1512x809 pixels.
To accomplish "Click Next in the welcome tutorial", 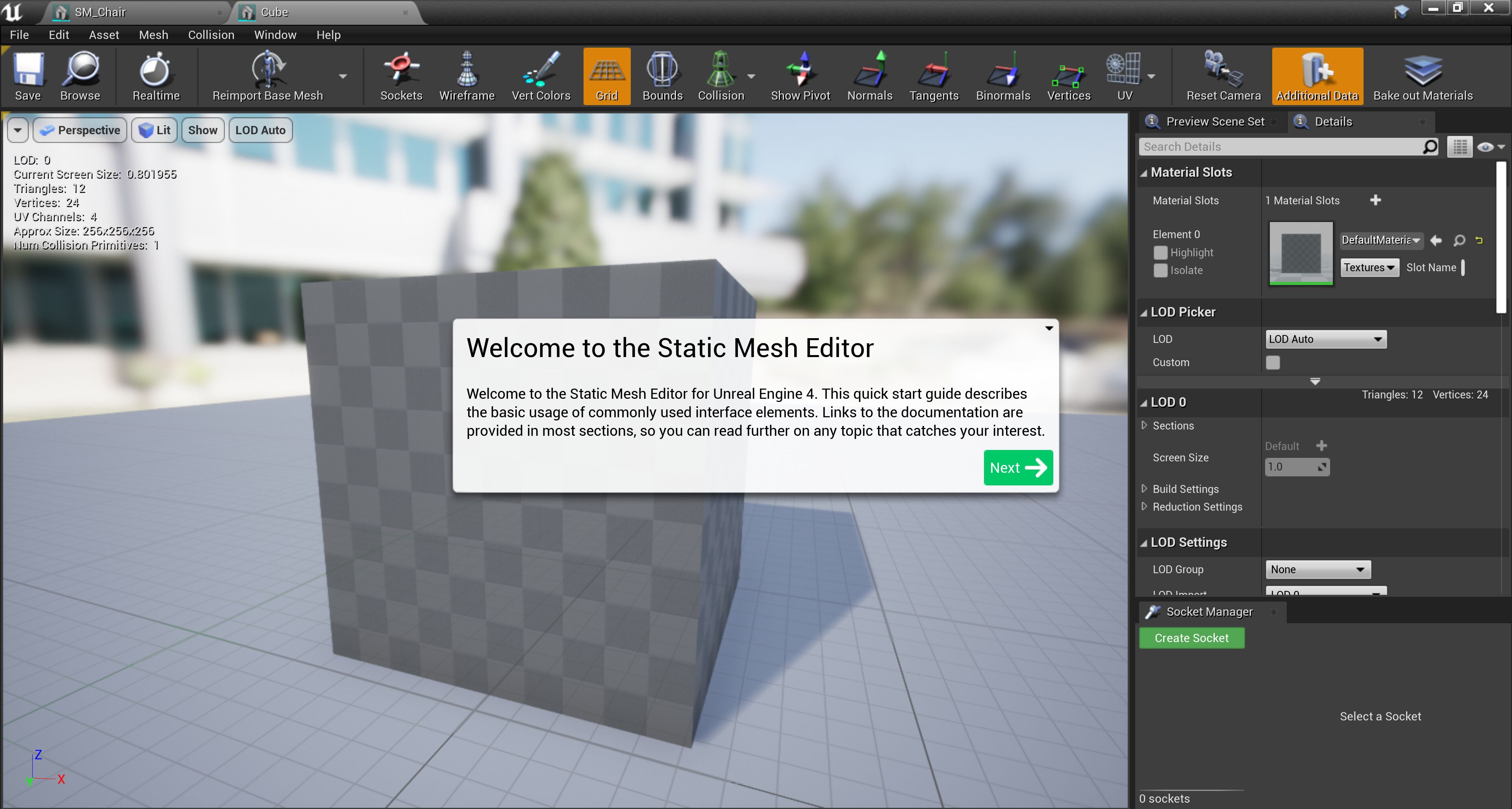I will click(x=1018, y=468).
